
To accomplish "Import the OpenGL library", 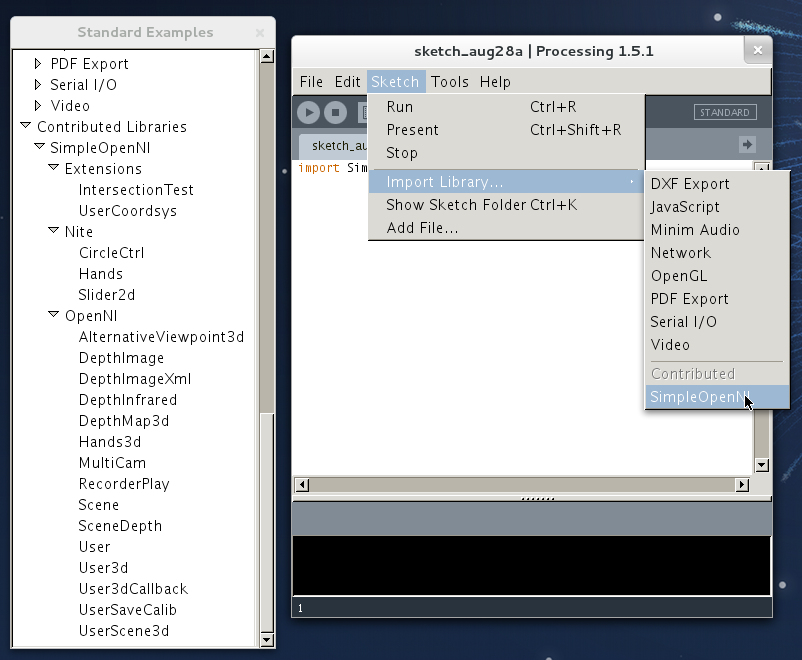I will pyautogui.click(x=717, y=276).
